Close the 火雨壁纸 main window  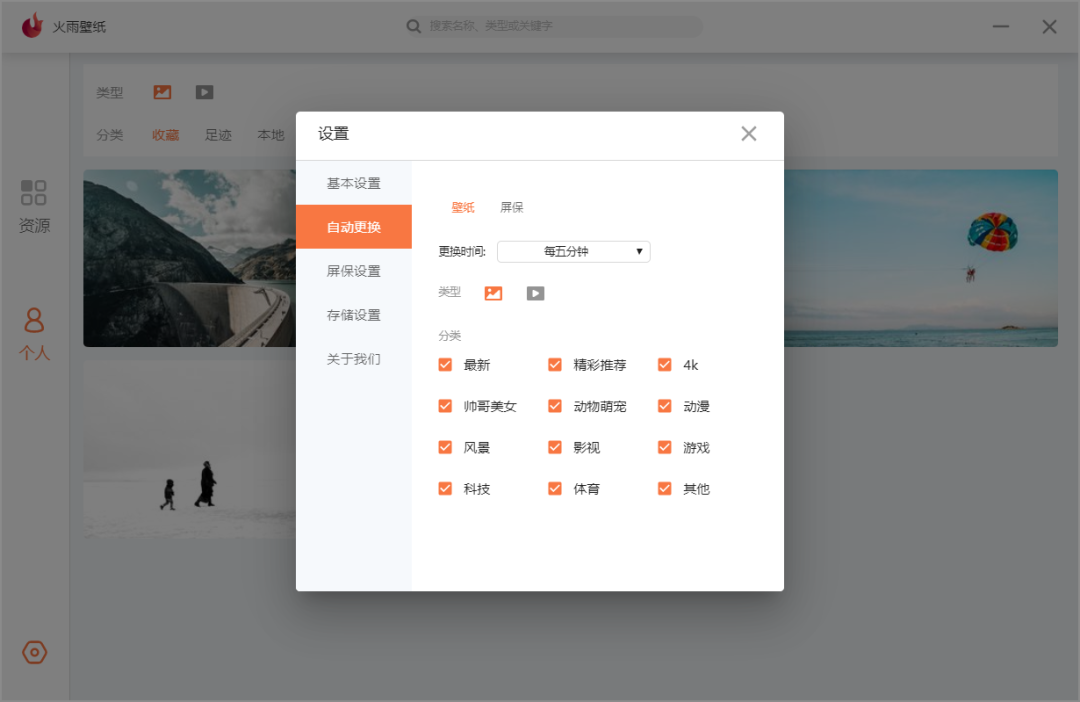pyautogui.click(x=1049, y=26)
